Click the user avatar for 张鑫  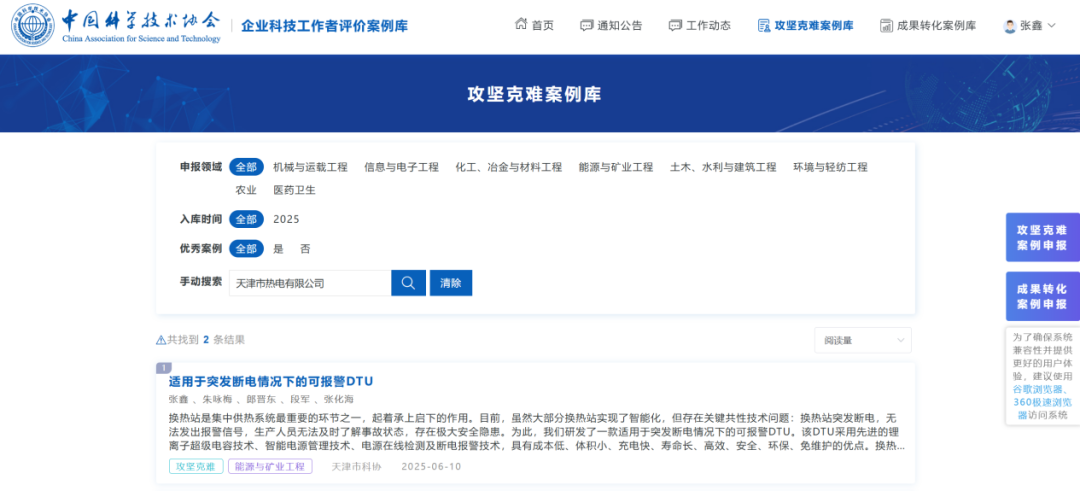(1010, 26)
